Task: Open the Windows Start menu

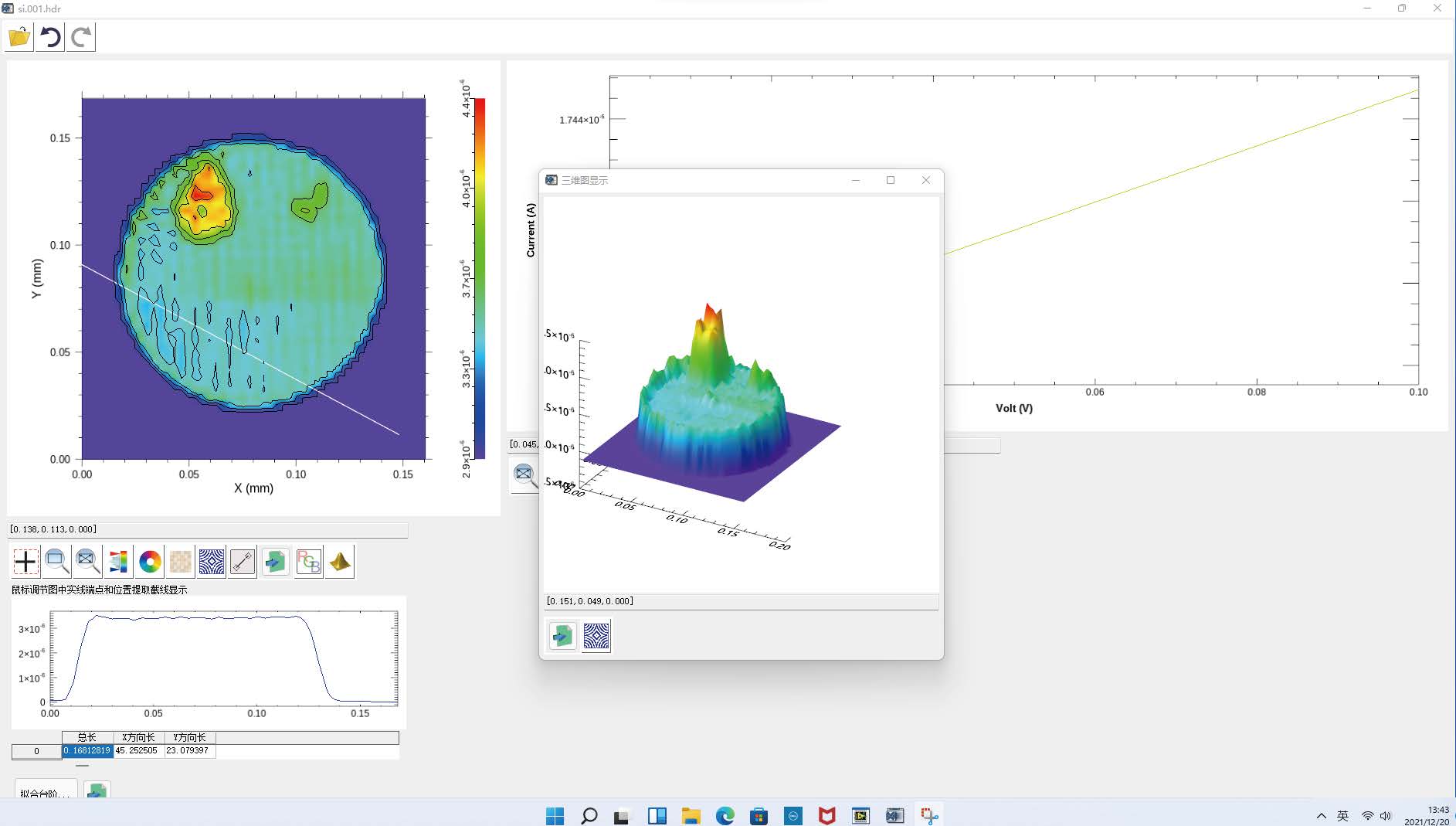Action: (555, 815)
